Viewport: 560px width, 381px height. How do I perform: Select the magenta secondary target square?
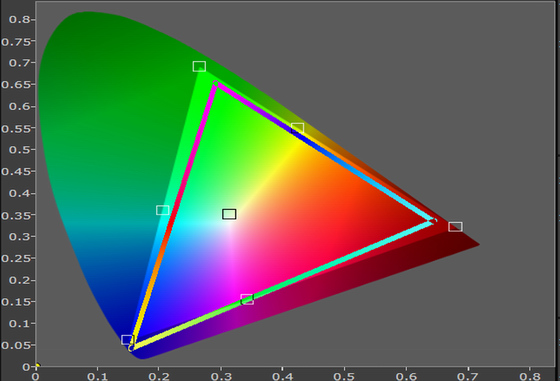point(247,299)
